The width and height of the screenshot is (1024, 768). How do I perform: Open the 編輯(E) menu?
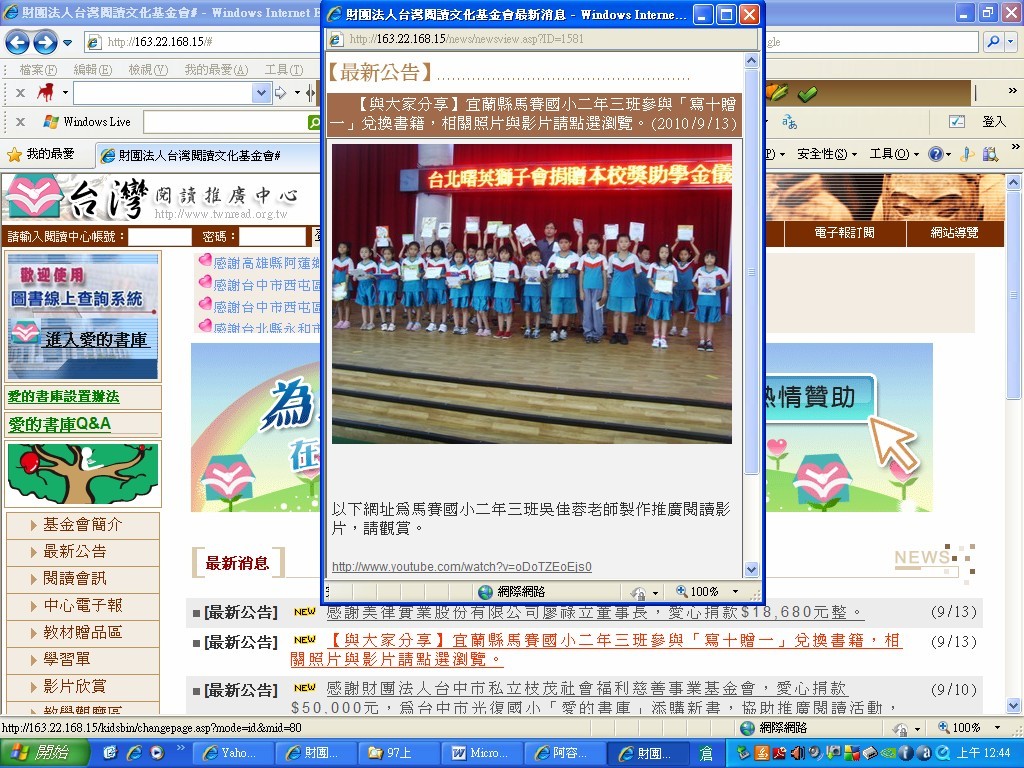92,69
